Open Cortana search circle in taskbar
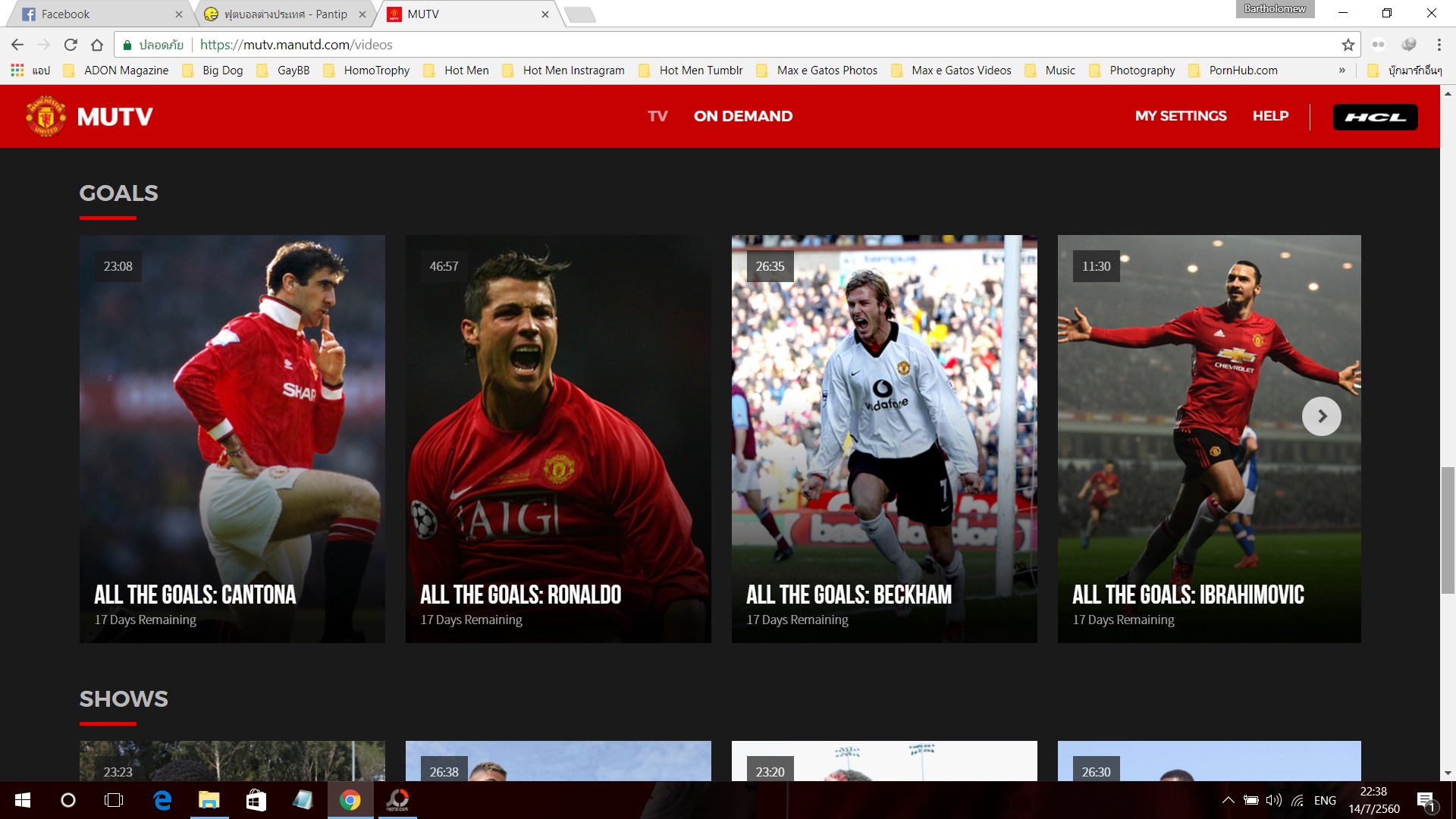Screen dimensions: 1456x819 pos(68,800)
